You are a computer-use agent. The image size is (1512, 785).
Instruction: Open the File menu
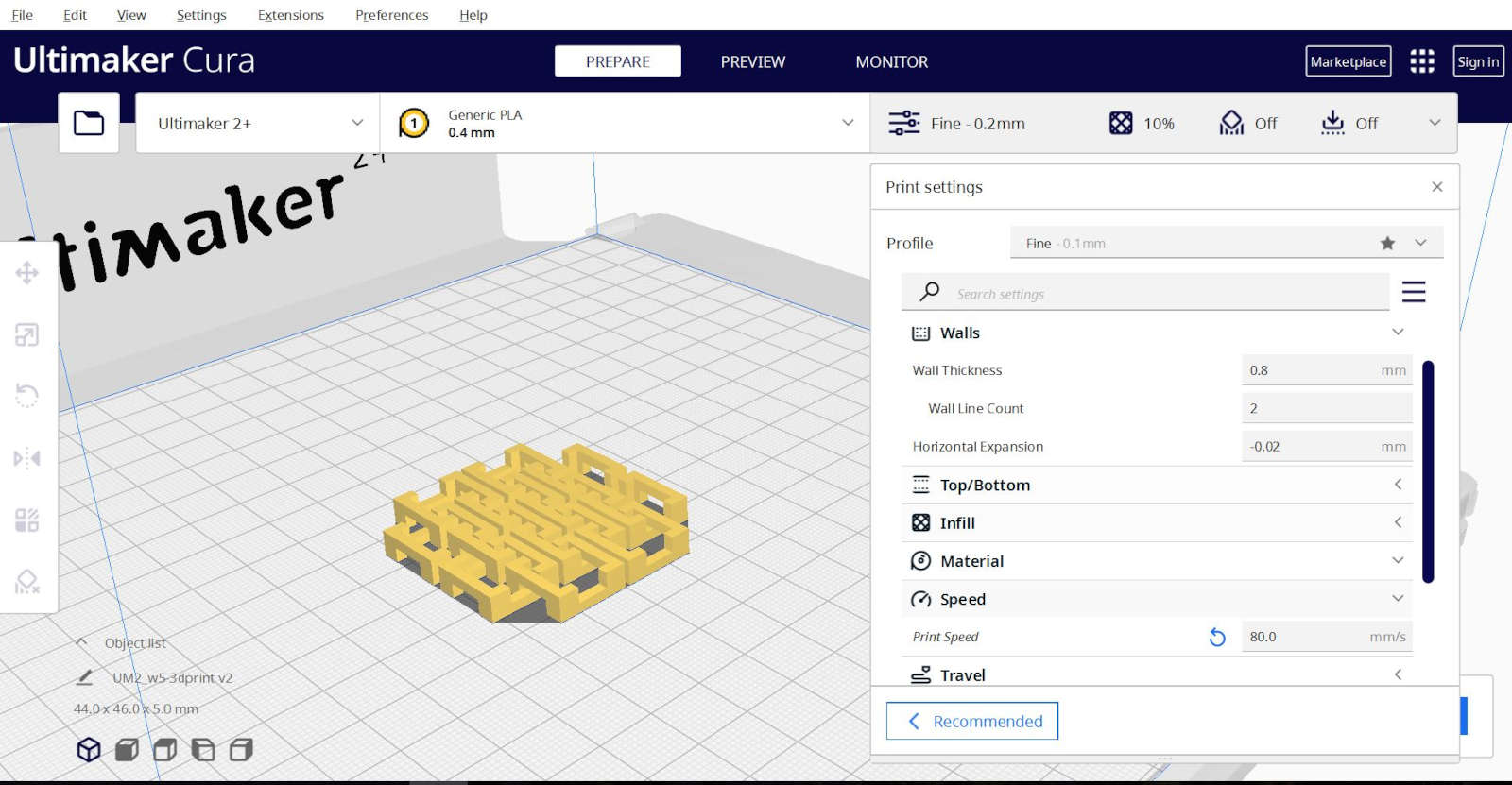pyautogui.click(x=21, y=15)
